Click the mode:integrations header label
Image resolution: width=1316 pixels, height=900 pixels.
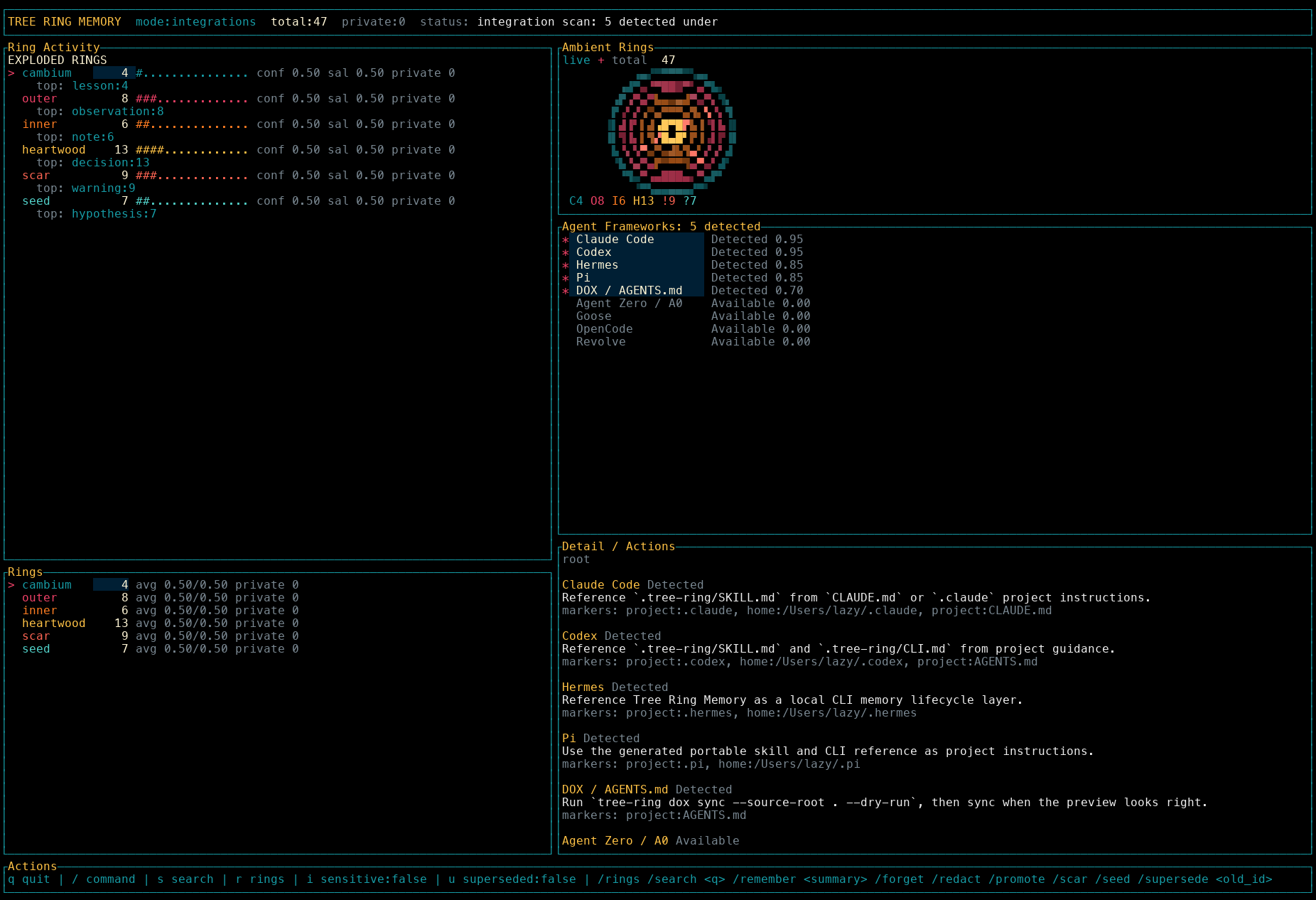click(x=196, y=22)
